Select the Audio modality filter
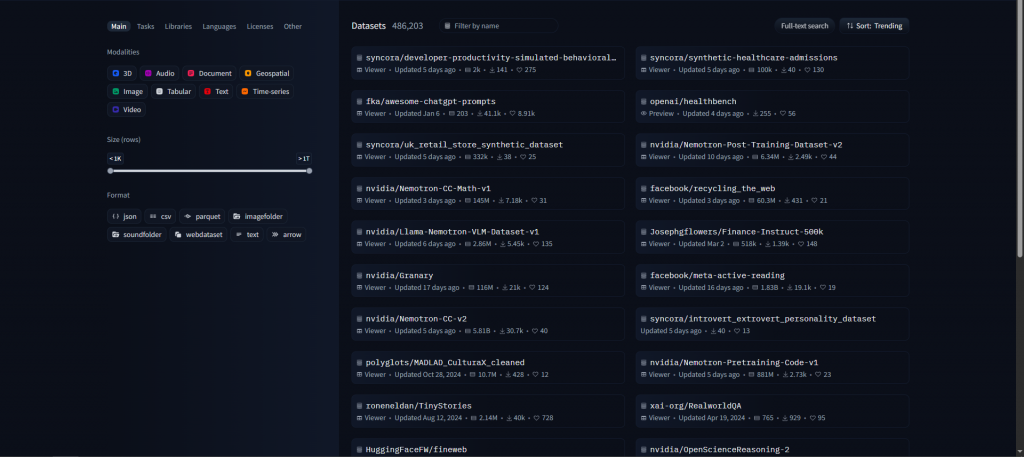 [x=159, y=74]
